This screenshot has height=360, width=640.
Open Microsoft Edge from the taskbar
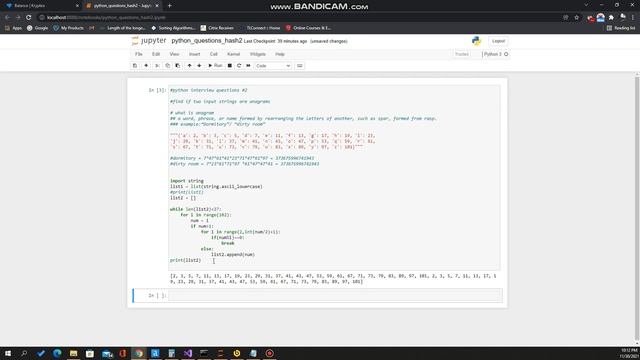[57, 353]
